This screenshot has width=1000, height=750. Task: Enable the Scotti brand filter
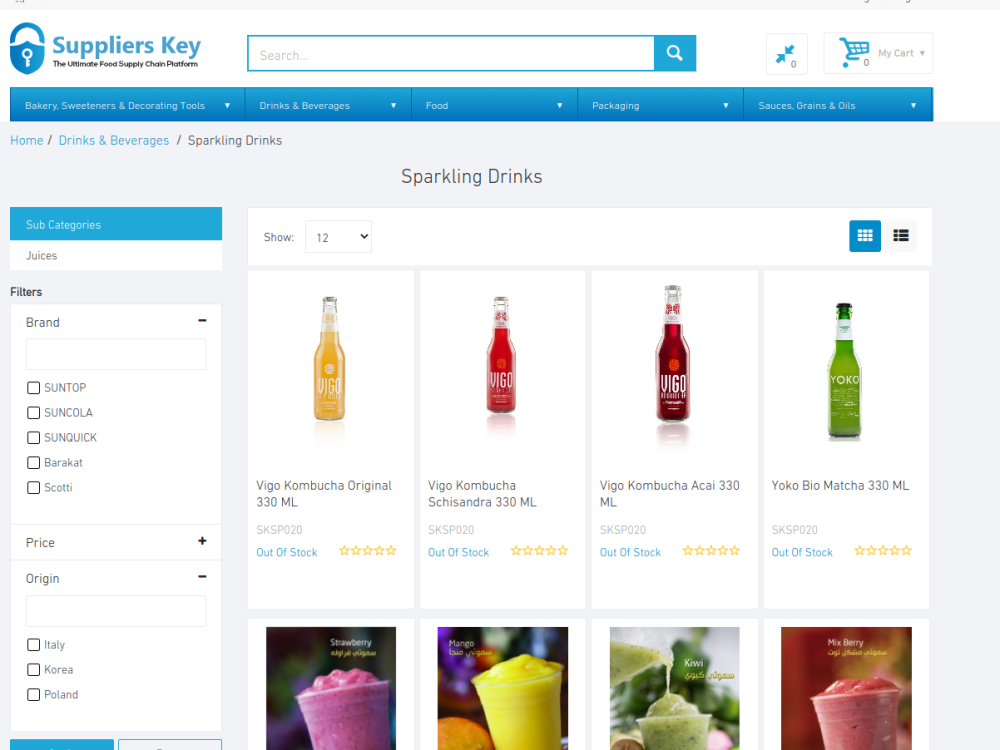[34, 487]
